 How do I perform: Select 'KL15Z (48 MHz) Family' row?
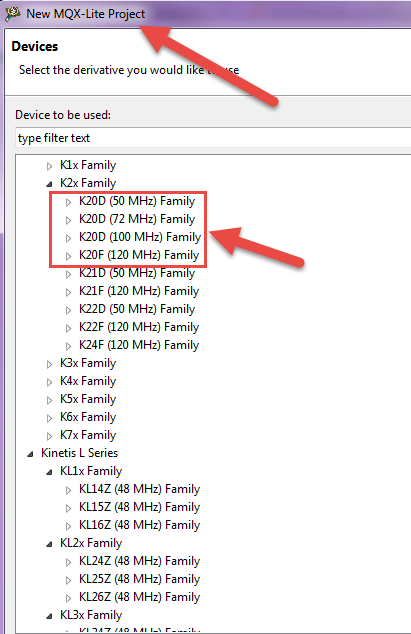pos(140,507)
